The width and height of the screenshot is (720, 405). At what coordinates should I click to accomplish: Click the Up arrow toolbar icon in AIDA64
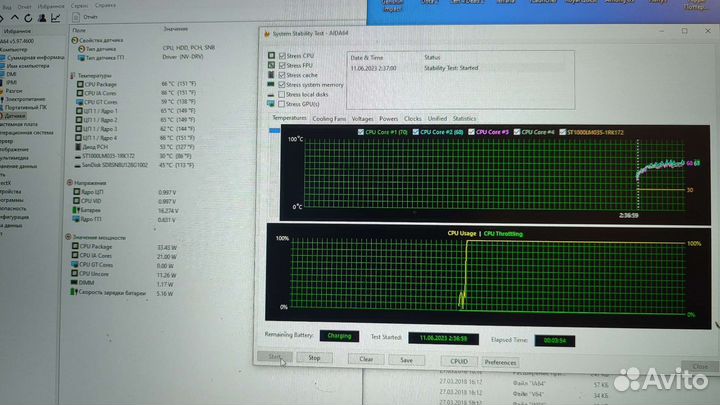coord(15,18)
